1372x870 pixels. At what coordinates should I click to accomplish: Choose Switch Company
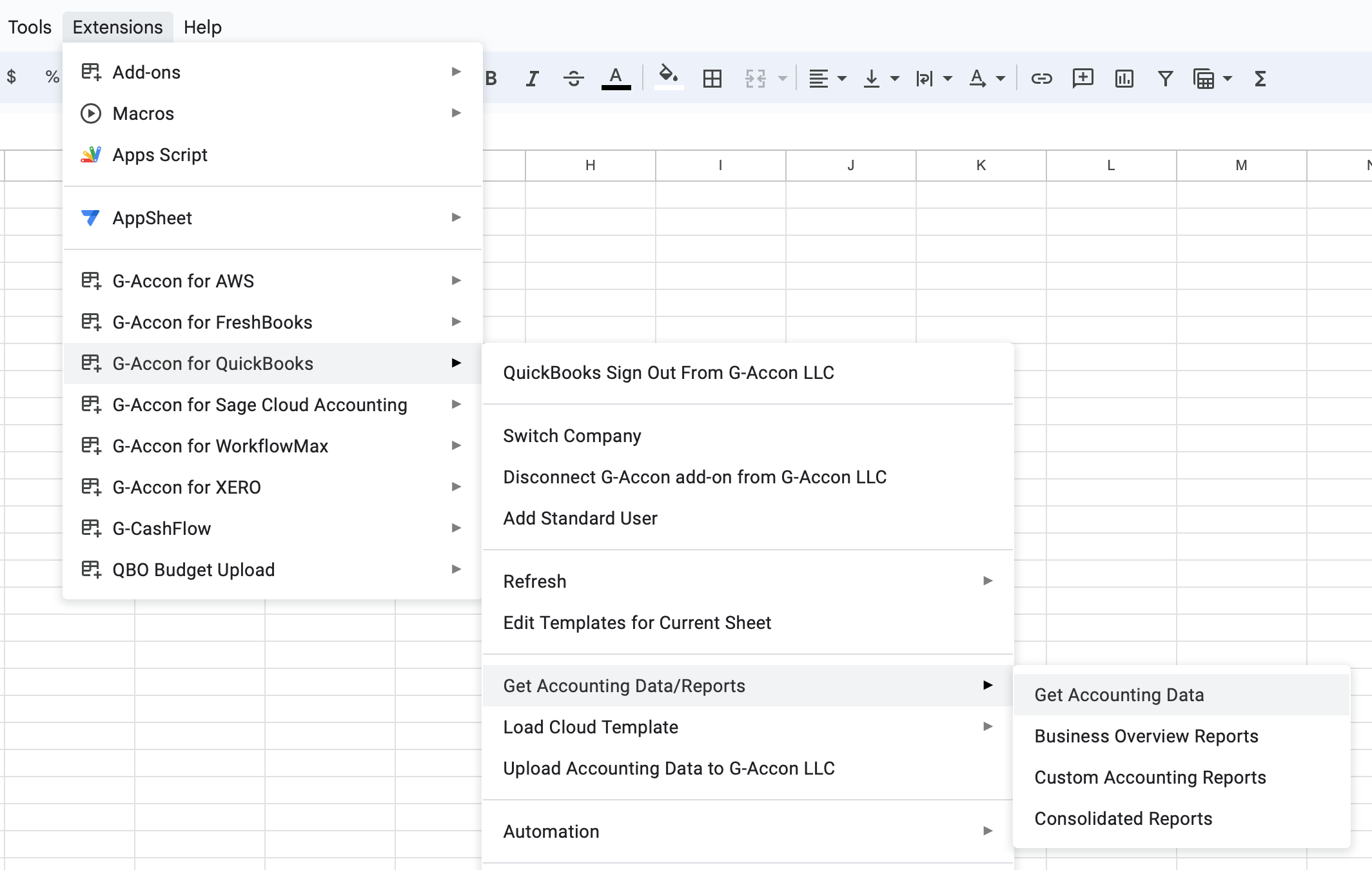point(748,436)
